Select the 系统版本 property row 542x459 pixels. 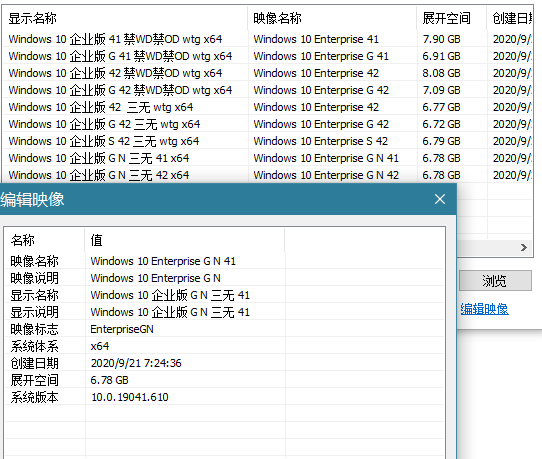click(x=225, y=397)
